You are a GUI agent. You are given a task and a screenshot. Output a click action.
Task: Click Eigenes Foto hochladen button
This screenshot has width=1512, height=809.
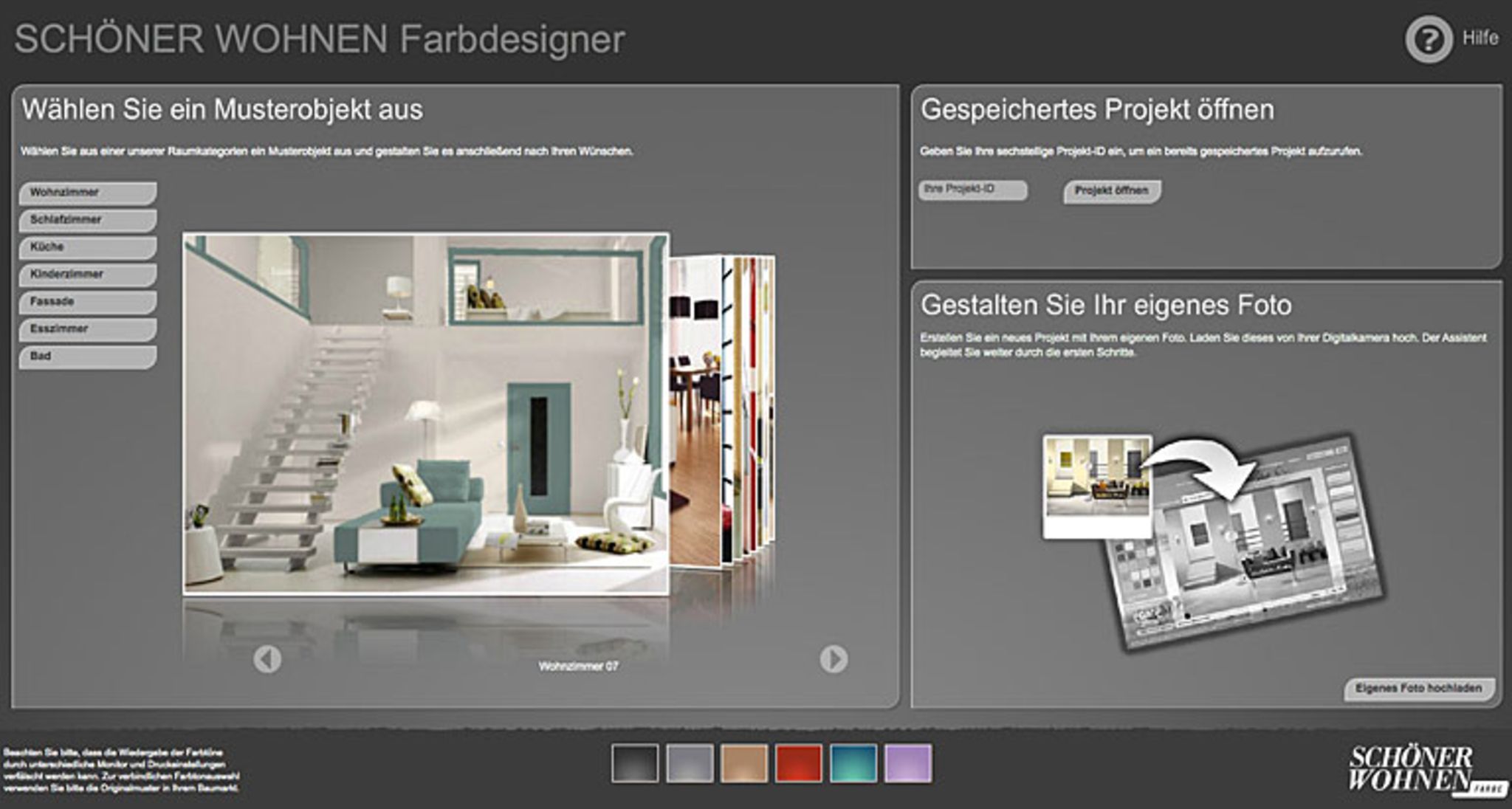pyautogui.click(x=1418, y=689)
